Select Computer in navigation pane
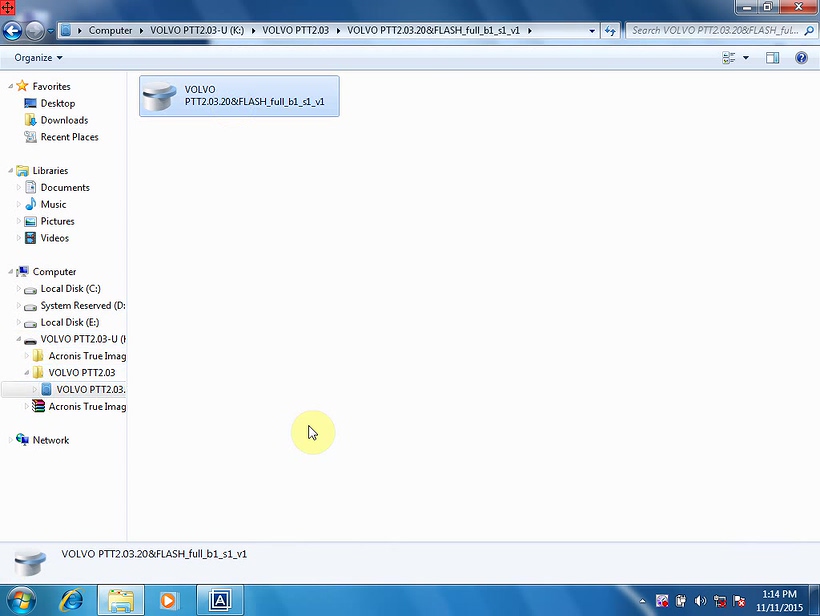Screen dimensions: 820x616 (54, 271)
